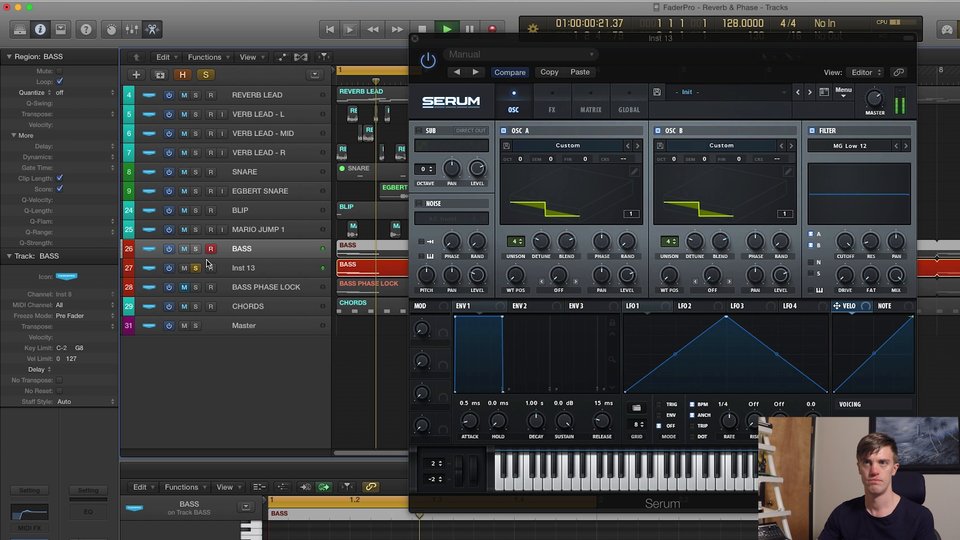The image size is (960, 540).
Task: Click the MASTER volume knob
Action: (874, 98)
